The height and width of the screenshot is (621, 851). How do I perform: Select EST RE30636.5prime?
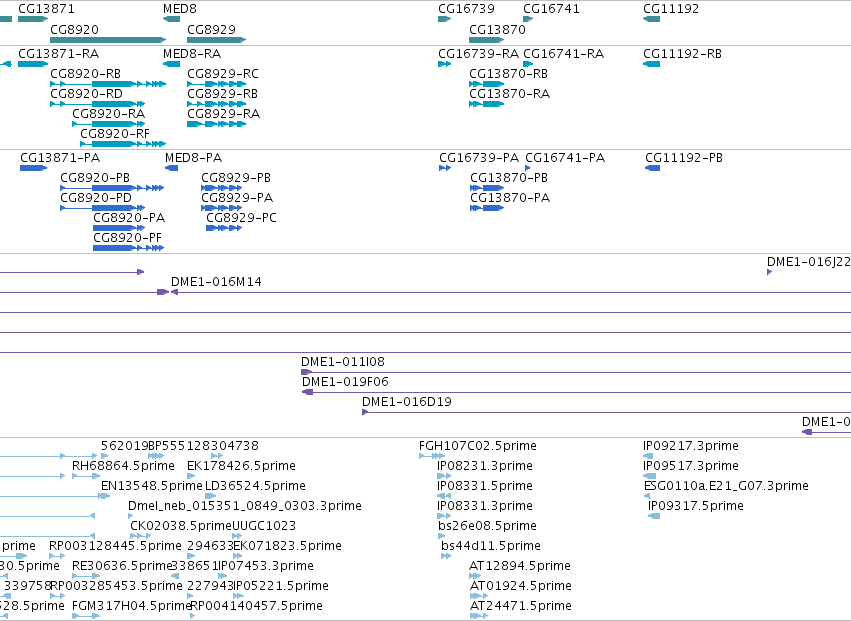(x=122, y=566)
